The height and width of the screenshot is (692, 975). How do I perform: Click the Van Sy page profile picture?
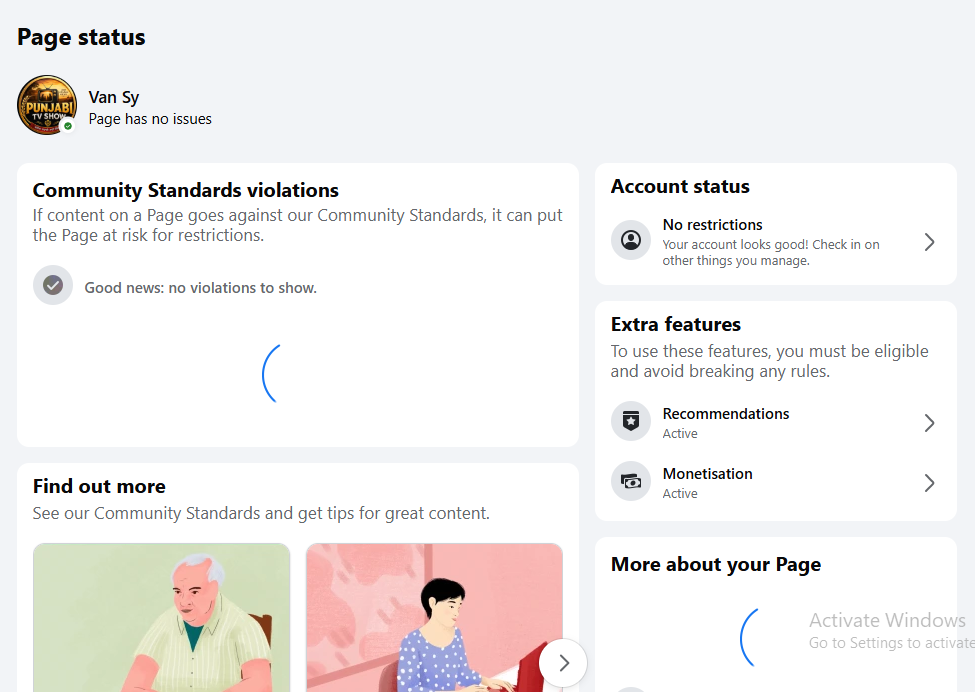tap(47, 105)
